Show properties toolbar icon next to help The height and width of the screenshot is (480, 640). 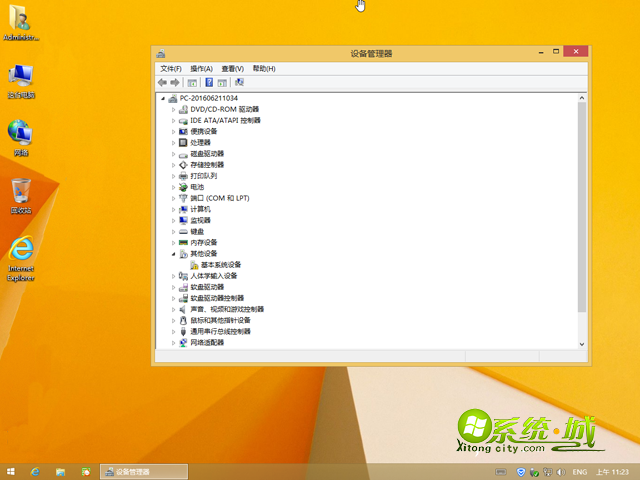[222, 83]
